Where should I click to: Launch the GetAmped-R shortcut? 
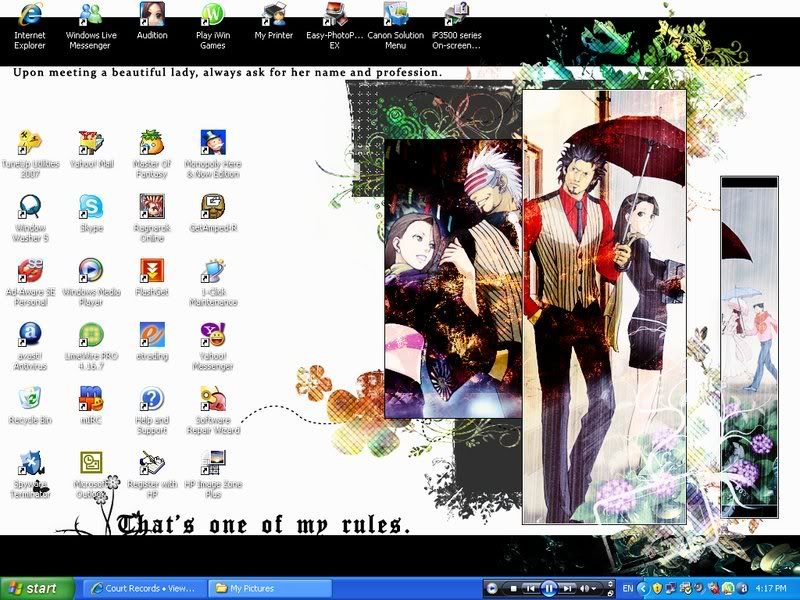click(x=213, y=214)
